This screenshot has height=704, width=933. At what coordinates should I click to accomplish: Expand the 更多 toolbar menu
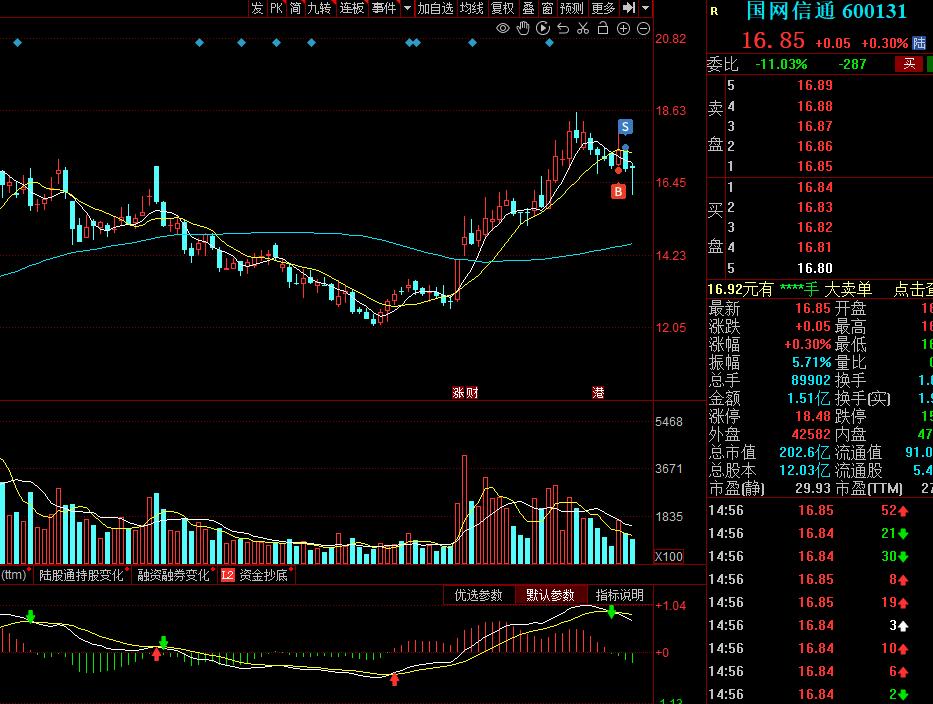[603, 8]
